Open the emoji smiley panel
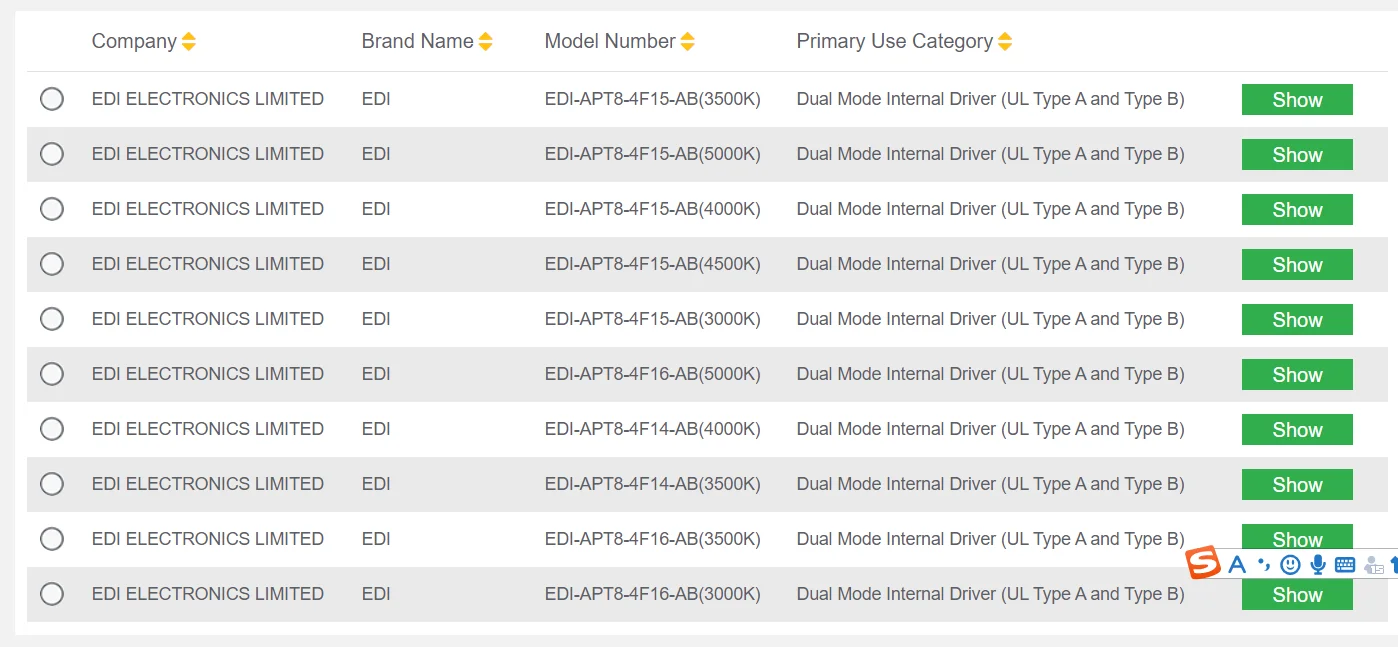 pyautogui.click(x=1291, y=565)
